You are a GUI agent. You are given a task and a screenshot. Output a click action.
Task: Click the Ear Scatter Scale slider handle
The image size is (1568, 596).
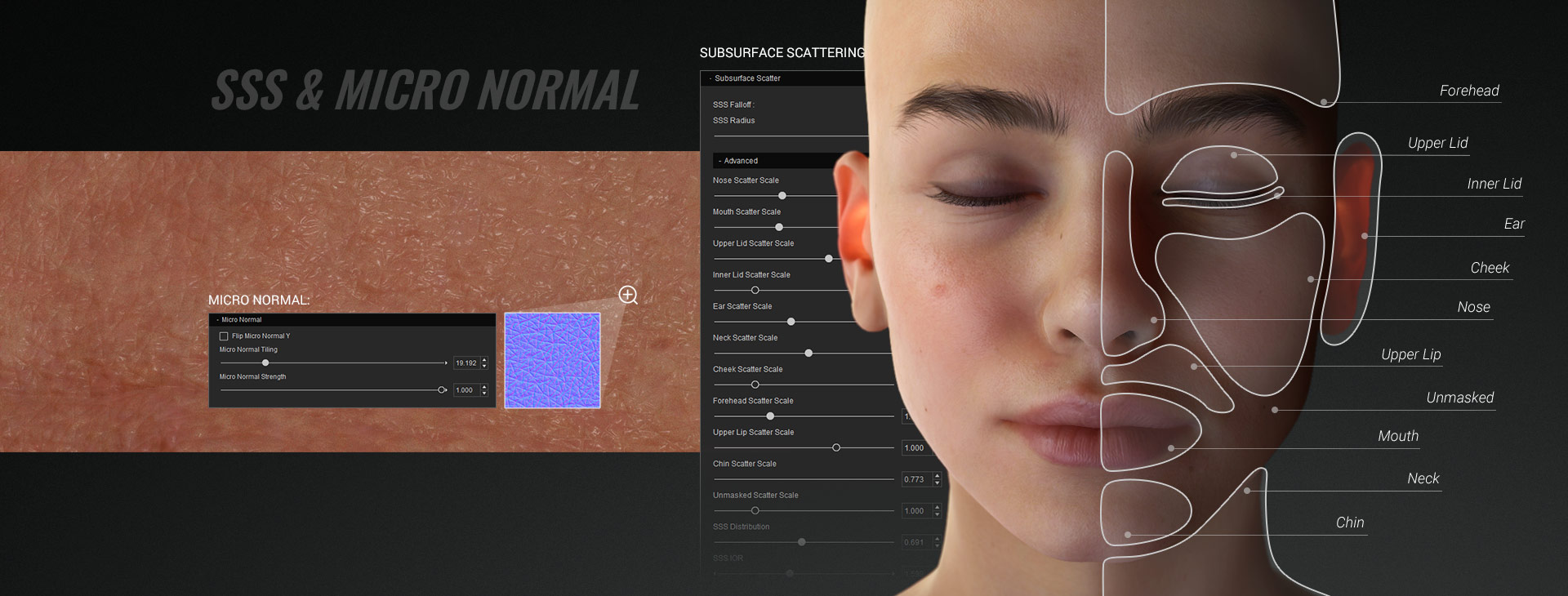[791, 322]
